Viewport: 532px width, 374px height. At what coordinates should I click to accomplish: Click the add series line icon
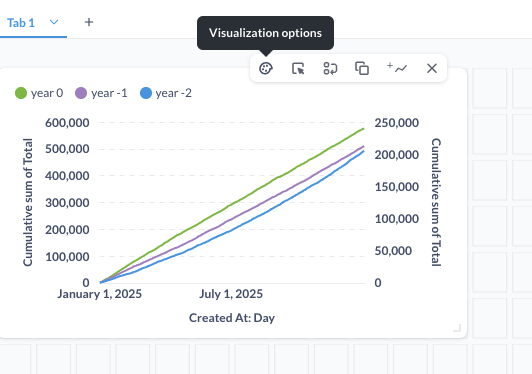(397, 68)
